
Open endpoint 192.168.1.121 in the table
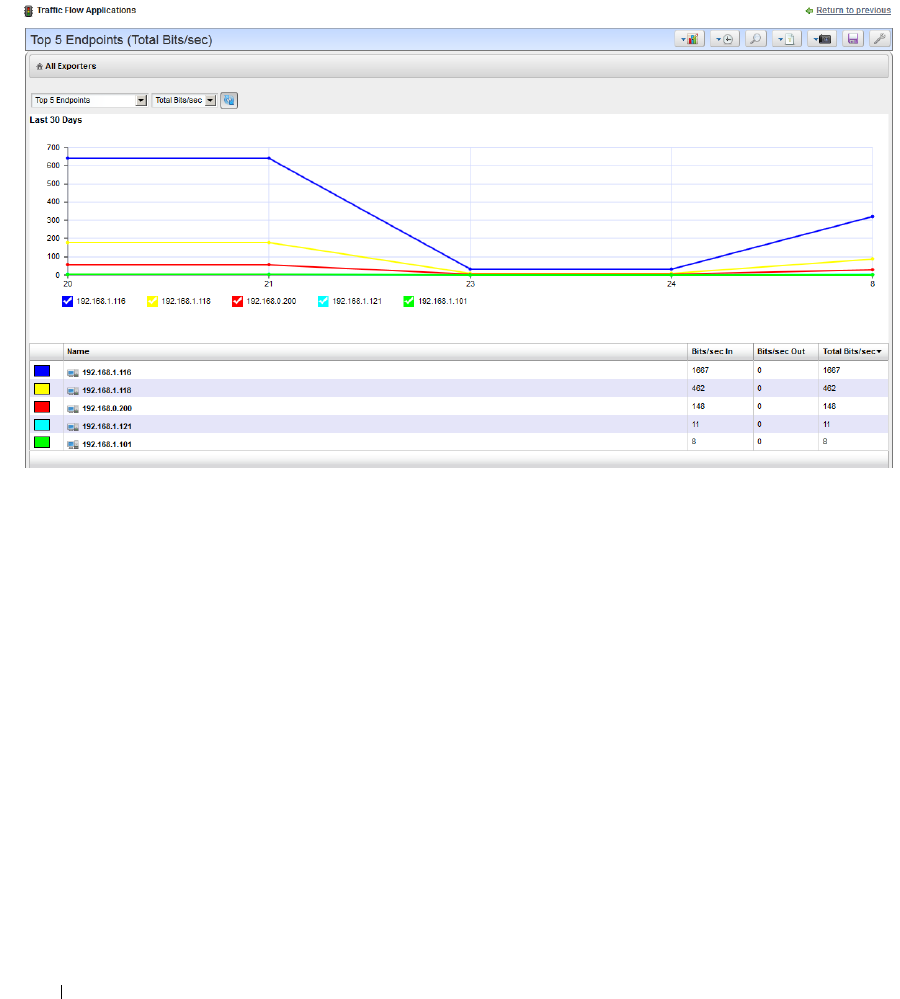click(x=107, y=426)
